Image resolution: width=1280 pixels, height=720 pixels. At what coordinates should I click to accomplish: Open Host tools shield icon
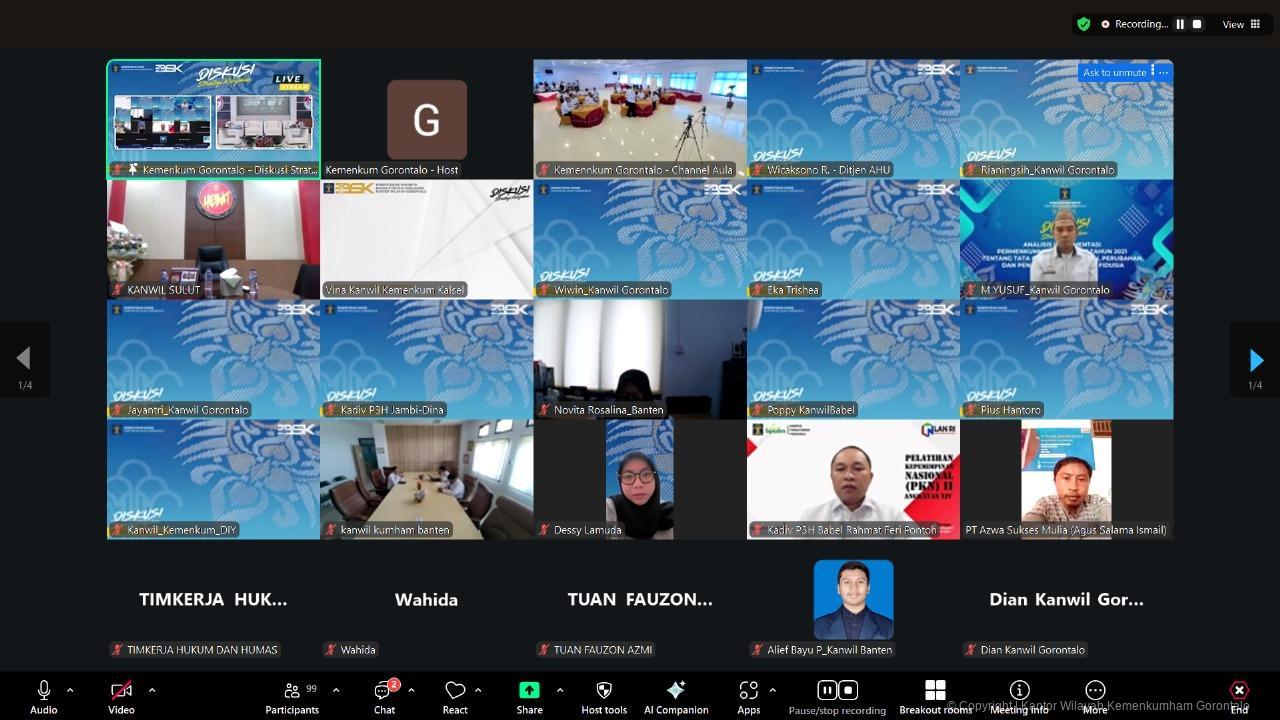point(604,696)
